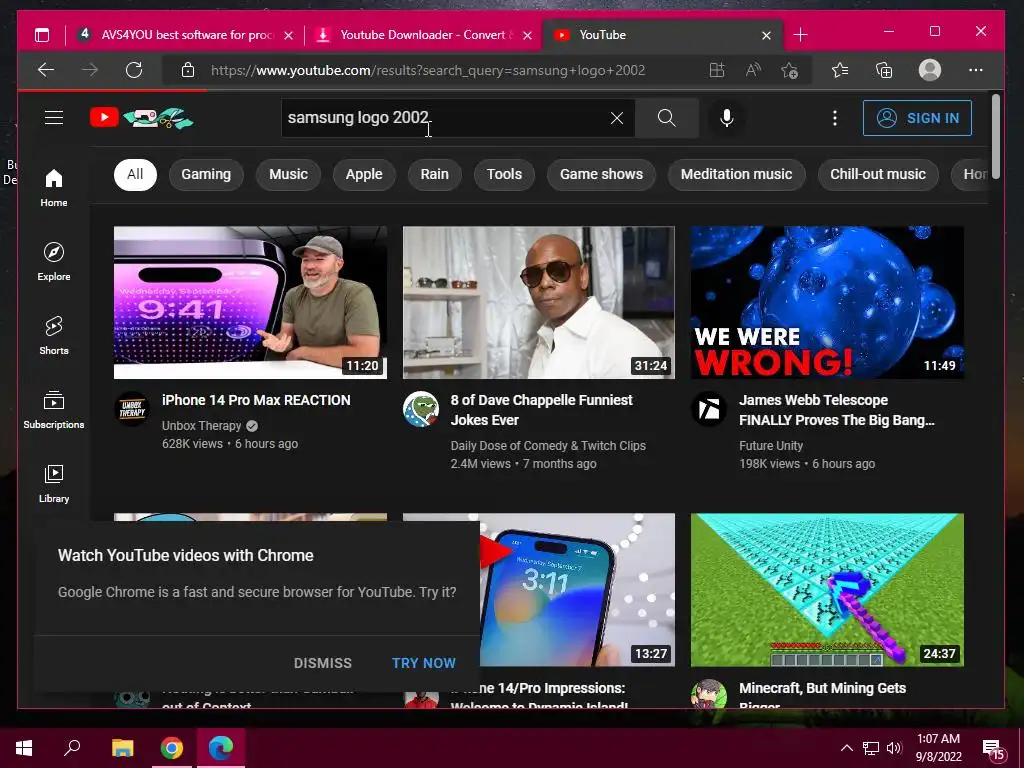
Task: Open File Explorer from taskbar
Action: coord(122,748)
